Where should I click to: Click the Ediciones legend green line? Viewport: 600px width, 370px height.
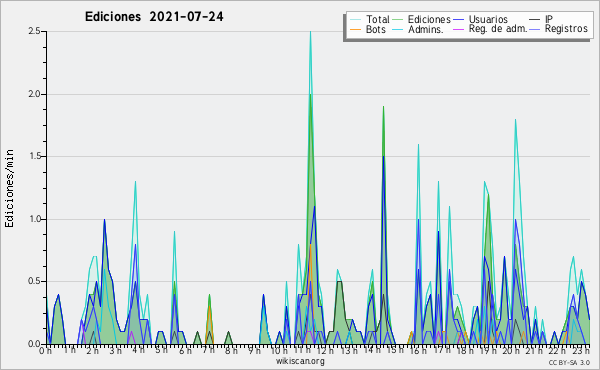[398, 20]
